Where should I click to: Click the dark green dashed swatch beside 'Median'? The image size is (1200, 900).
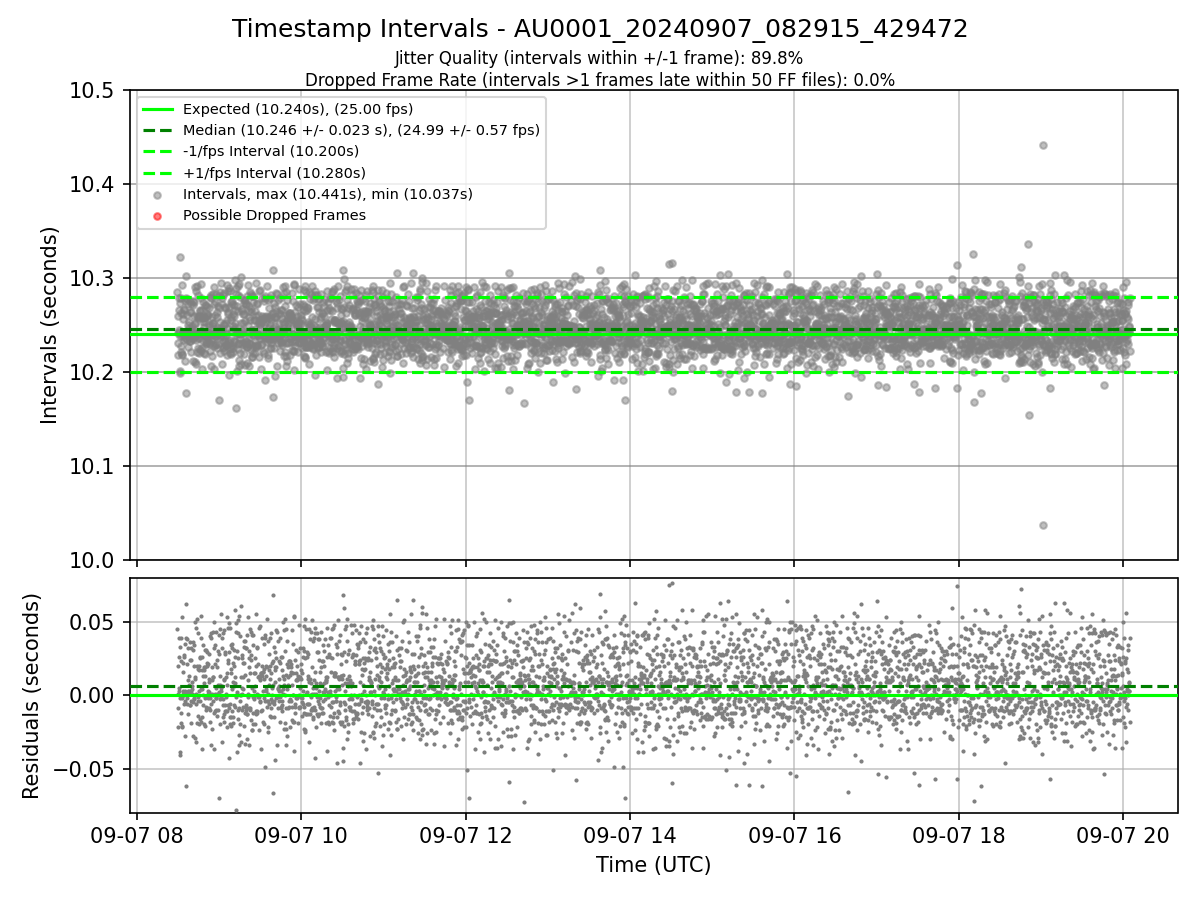[x=159, y=130]
